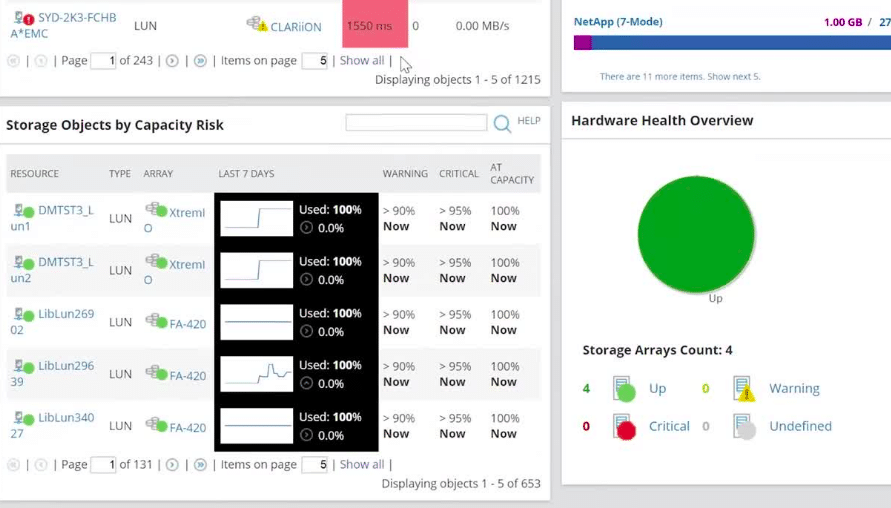Open HELP for Storage Objects by Capacity Risk
Viewport: 891px width, 508px height.
(x=528, y=120)
